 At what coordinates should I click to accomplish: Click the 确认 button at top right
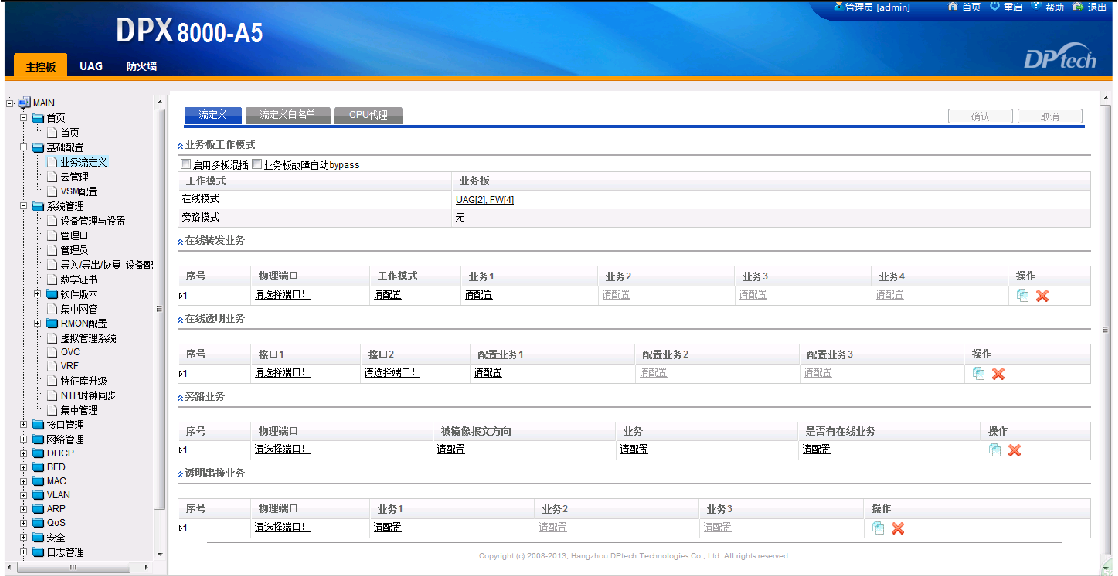pos(980,115)
